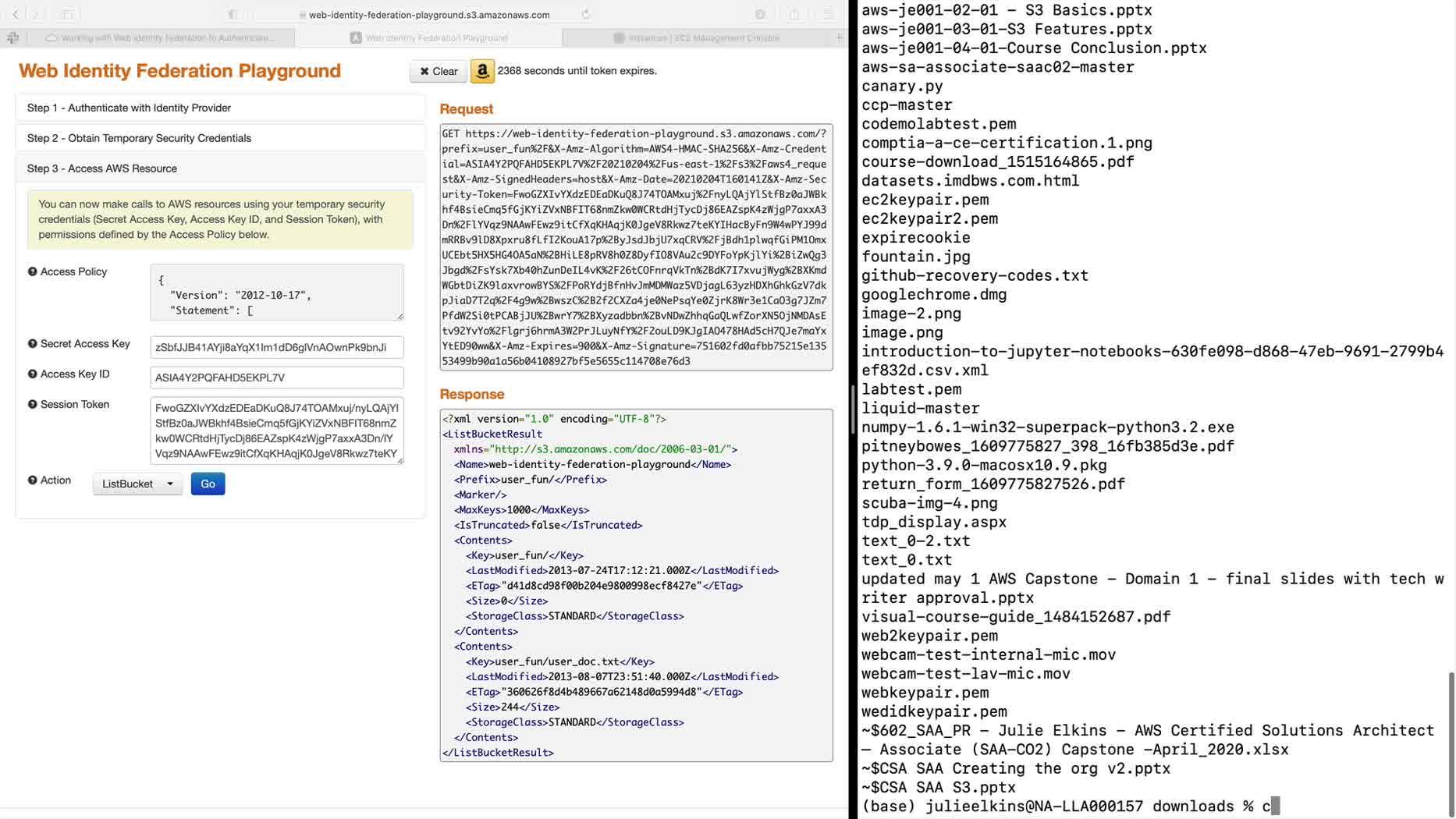Go forward in Safari history
Viewport: 1456px width, 819px height.
(35, 14)
